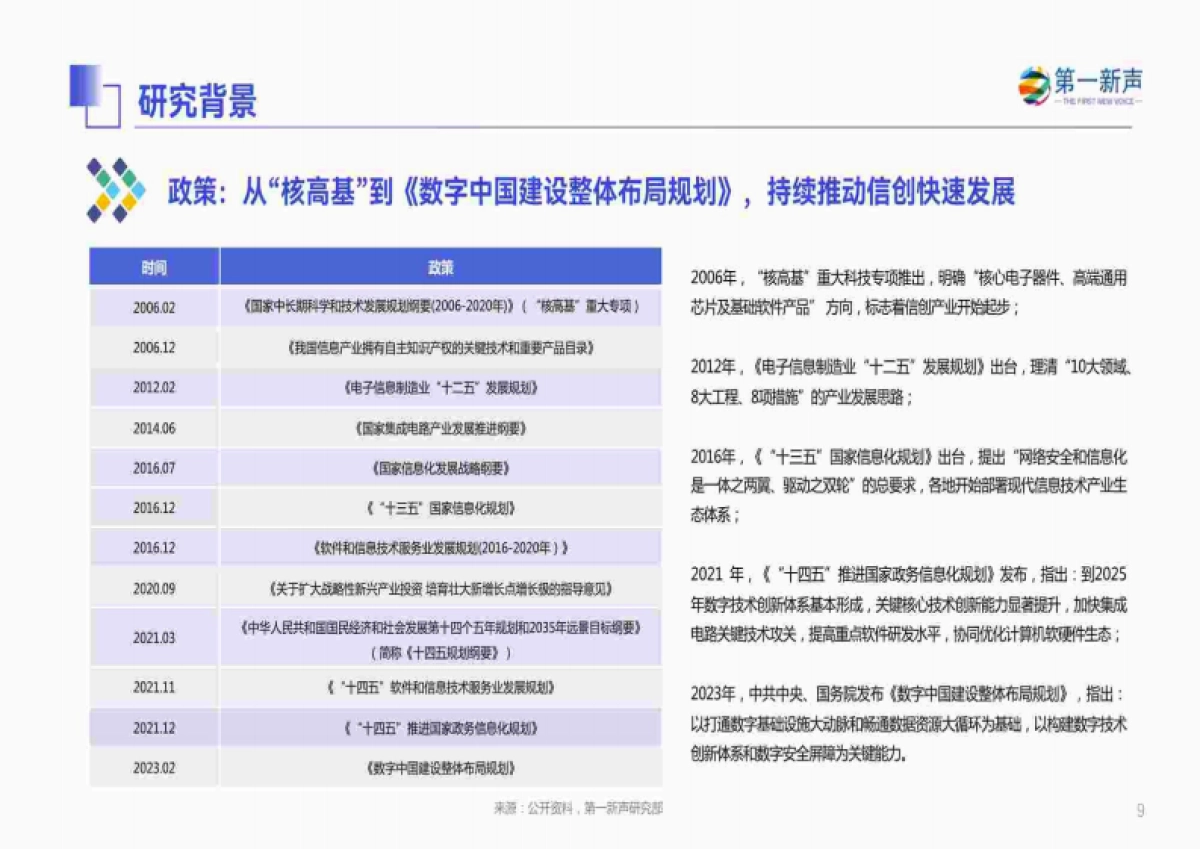Viewport: 1200px width, 849px height.
Task: Select the blue diamond at the top of the icon cluster
Action: [120, 166]
